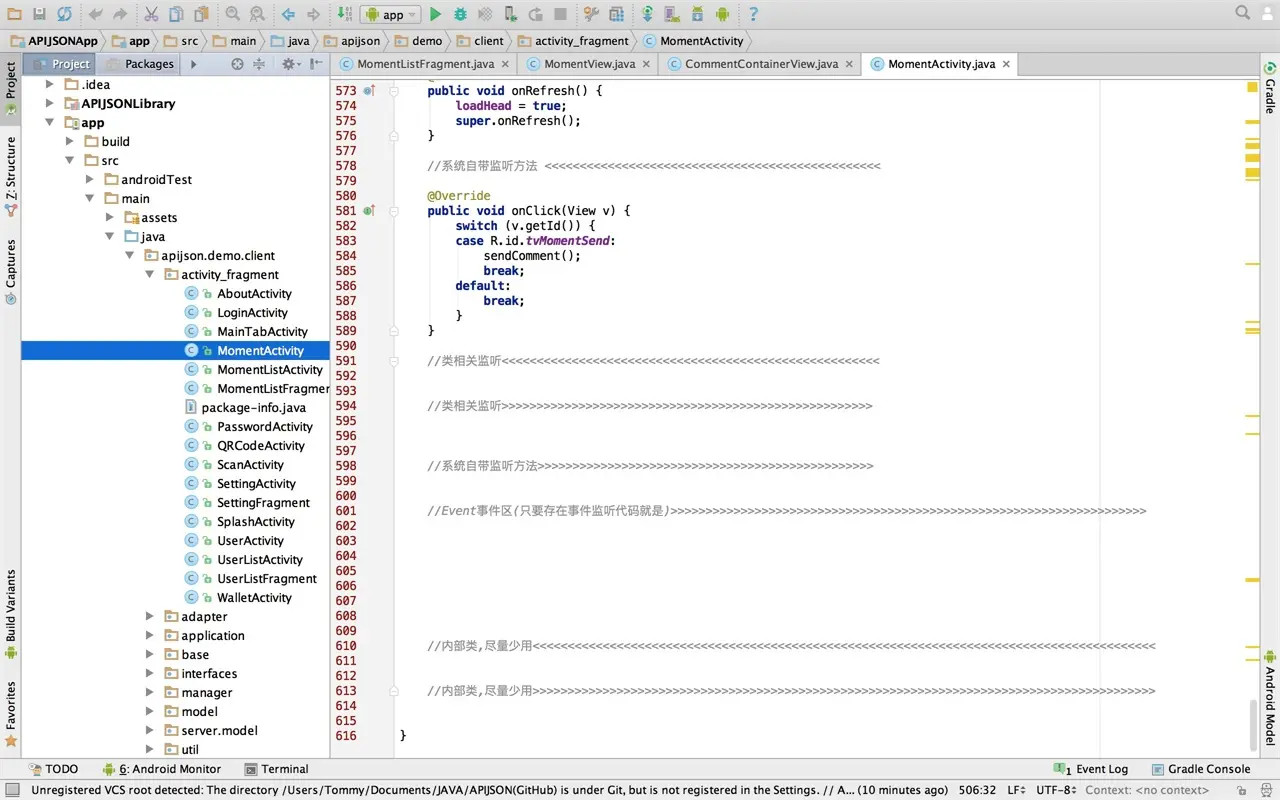Toggle the Structure tool window
1280x800 pixels.
click(x=11, y=168)
